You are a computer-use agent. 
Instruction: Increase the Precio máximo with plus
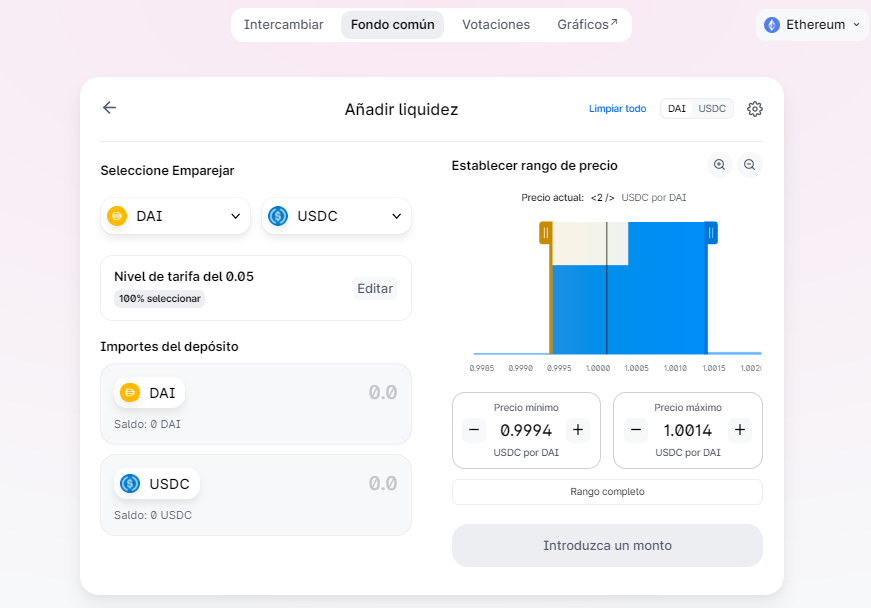pyautogui.click(x=739, y=430)
